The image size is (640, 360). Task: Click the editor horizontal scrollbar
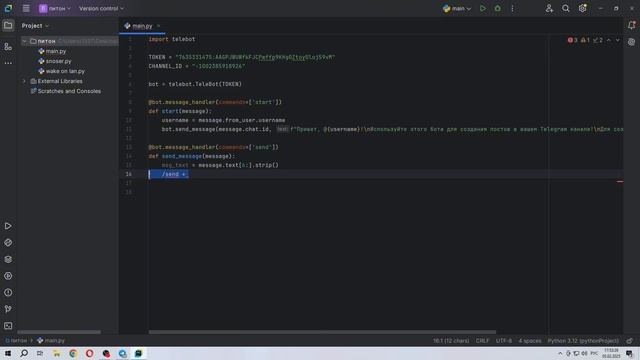322,332
